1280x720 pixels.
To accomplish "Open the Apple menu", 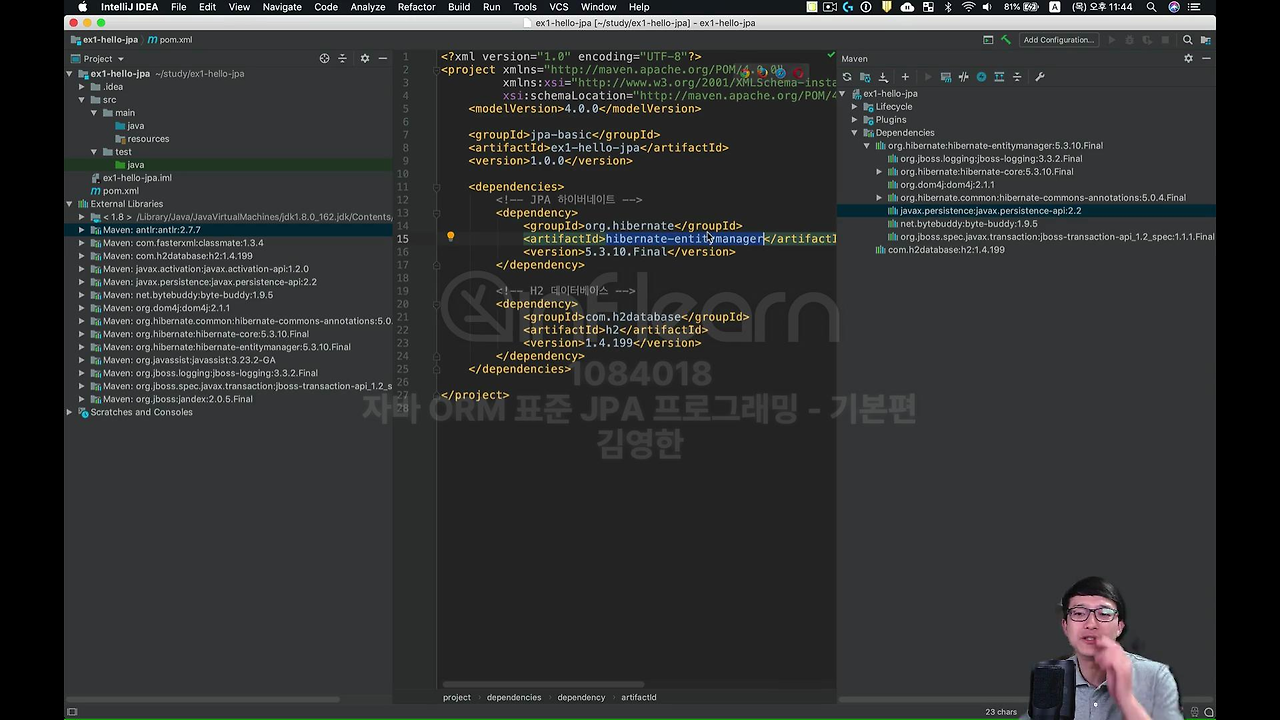I will click(x=82, y=7).
